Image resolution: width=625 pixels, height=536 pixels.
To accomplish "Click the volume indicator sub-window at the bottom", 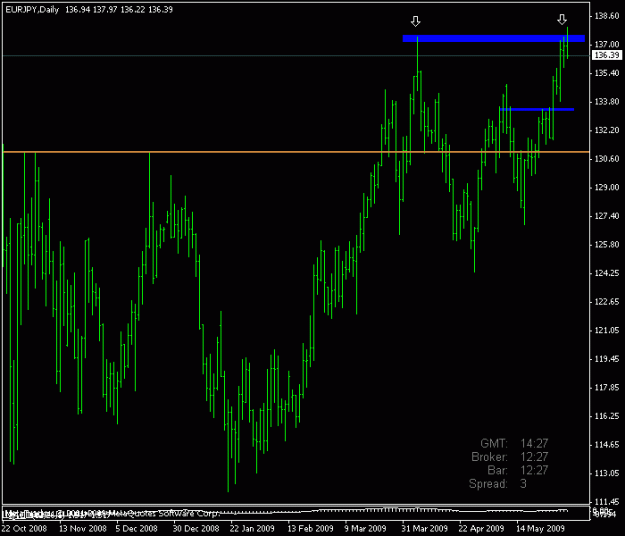I will point(296,512).
